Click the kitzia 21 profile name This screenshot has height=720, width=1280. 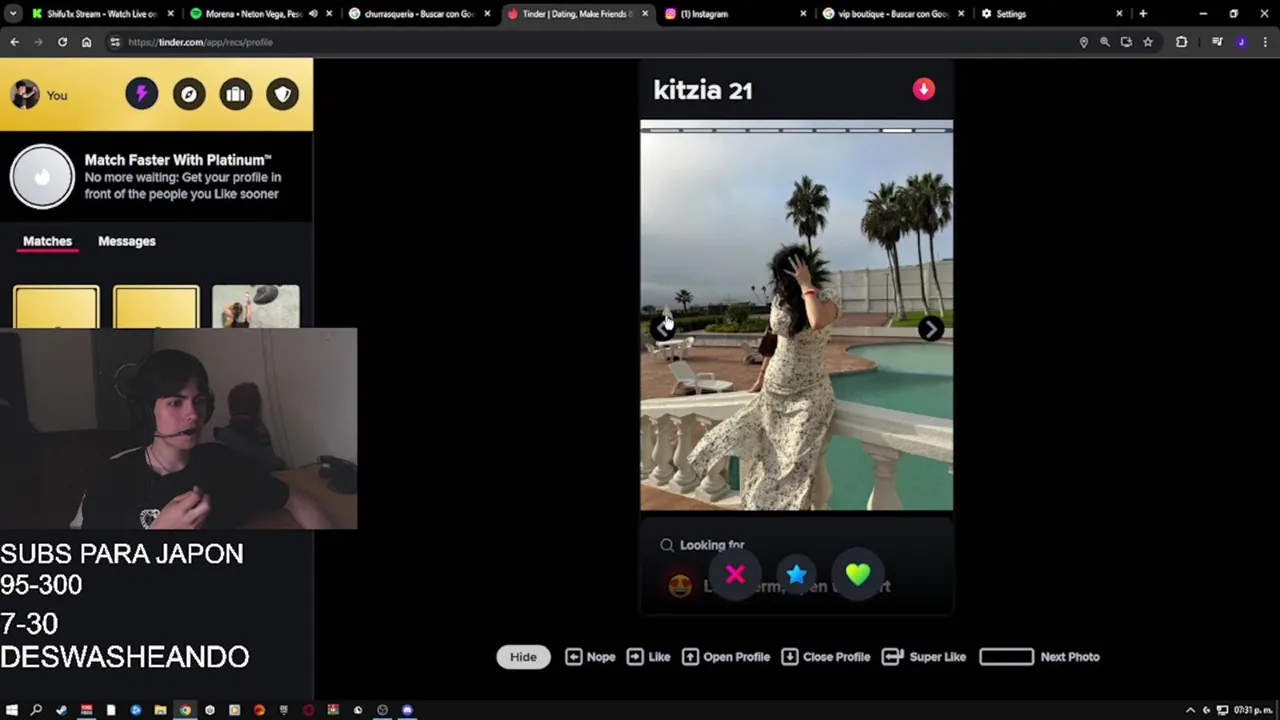(702, 91)
